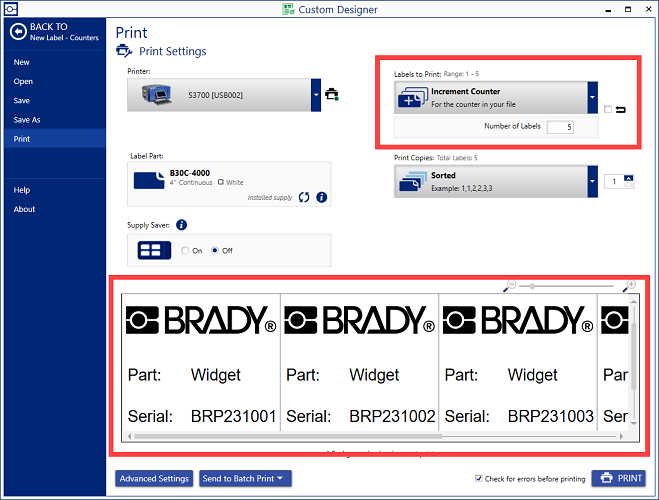Expand the Increment Counter dropdown arrow

click(x=593, y=97)
